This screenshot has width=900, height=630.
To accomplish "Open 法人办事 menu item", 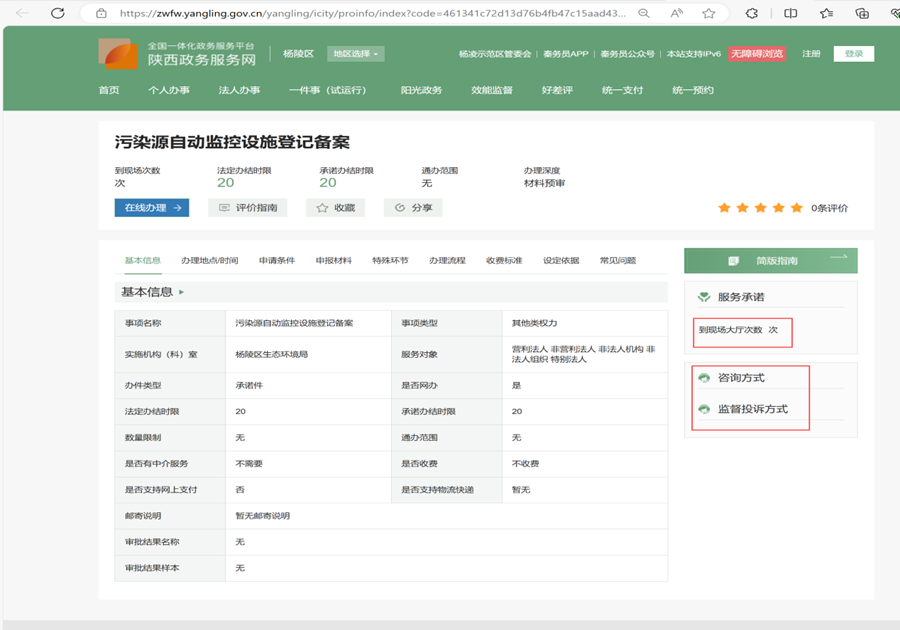I will click(x=239, y=90).
